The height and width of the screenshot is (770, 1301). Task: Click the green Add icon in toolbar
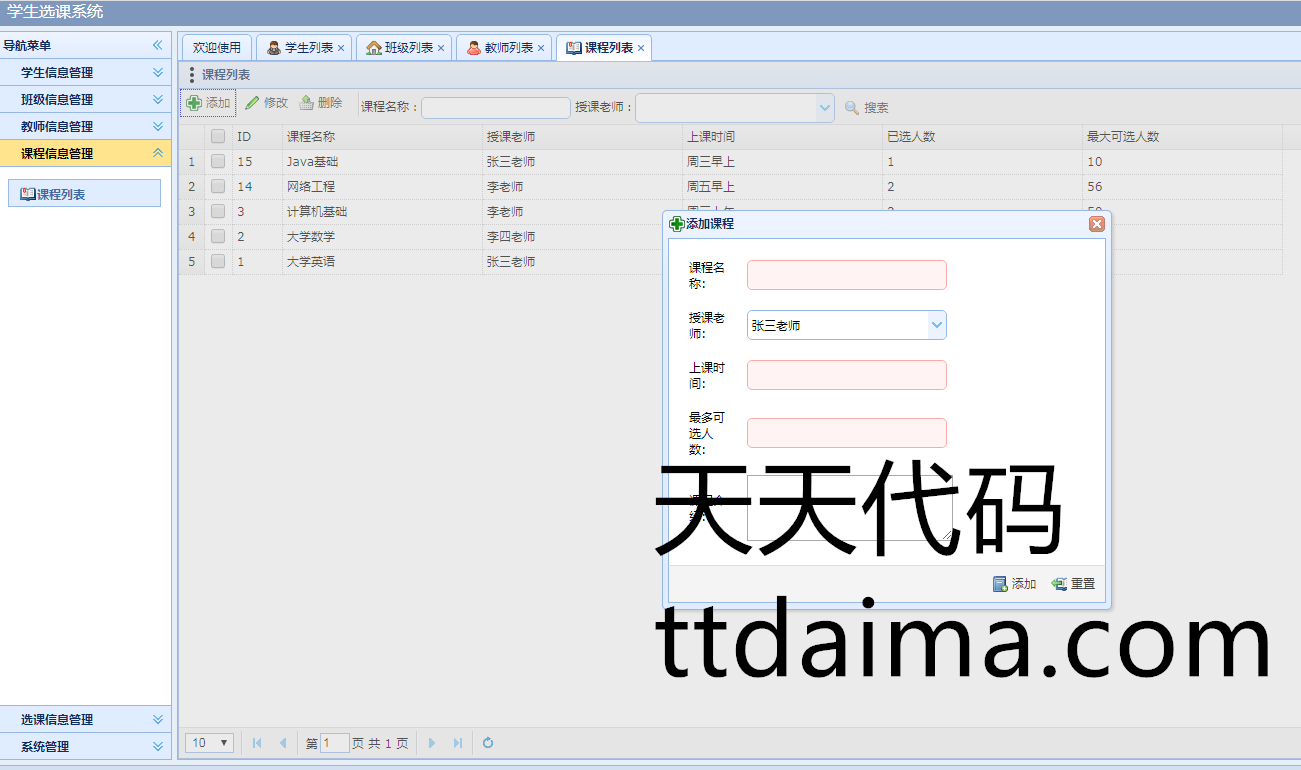[x=194, y=103]
